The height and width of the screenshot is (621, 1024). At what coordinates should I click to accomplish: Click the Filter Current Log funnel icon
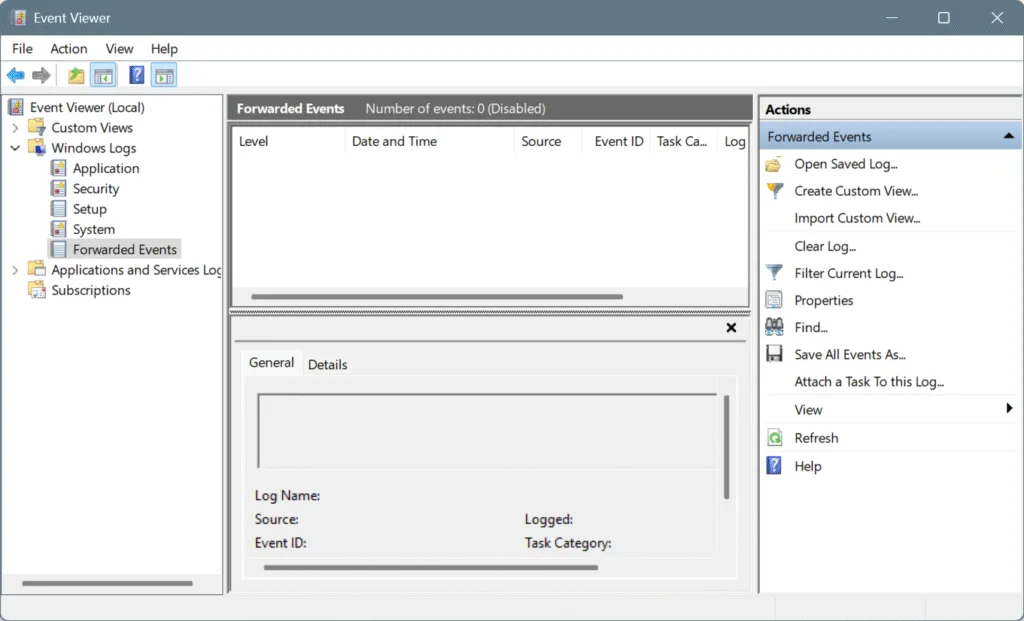775,273
